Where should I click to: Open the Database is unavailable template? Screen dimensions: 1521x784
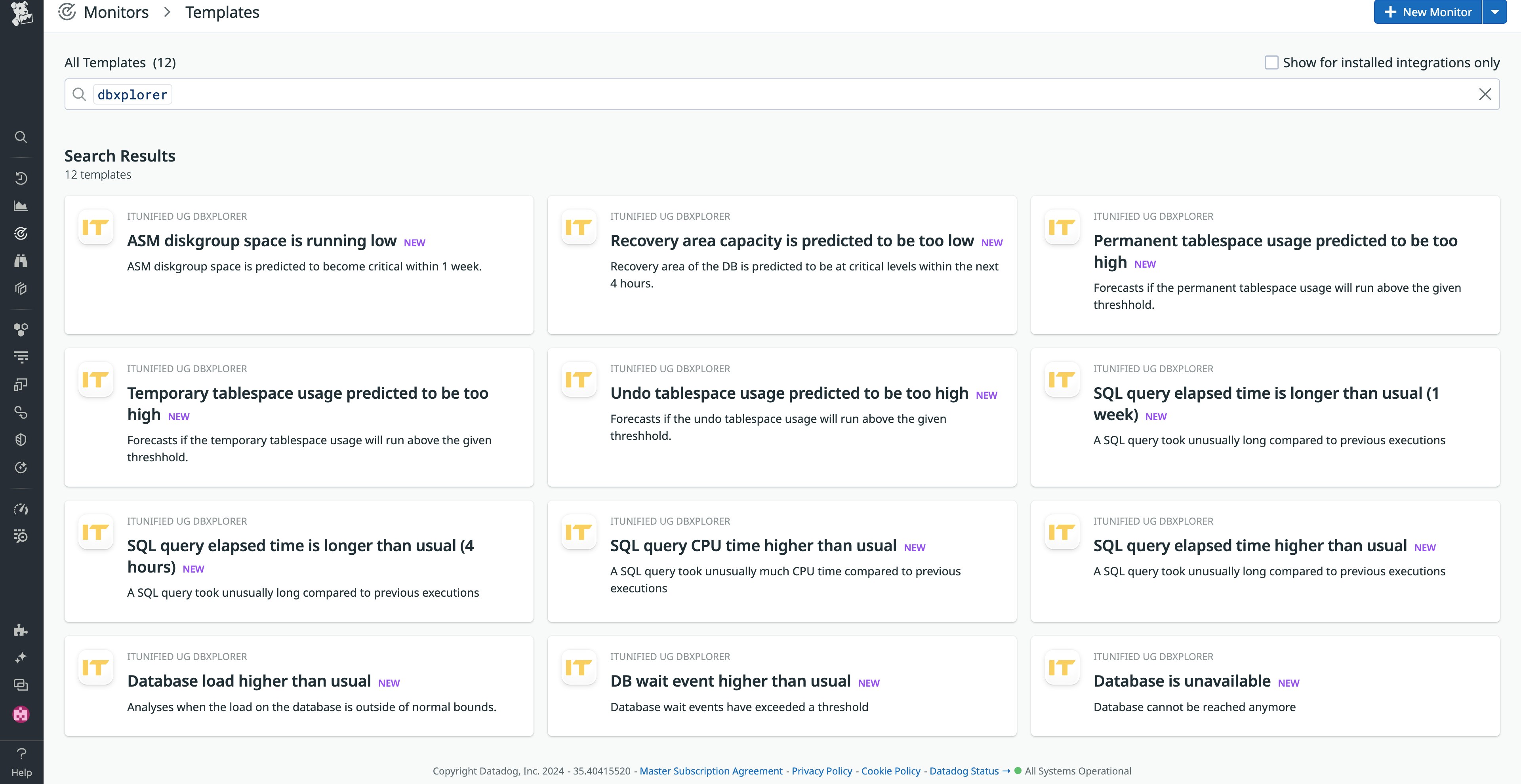1182,681
